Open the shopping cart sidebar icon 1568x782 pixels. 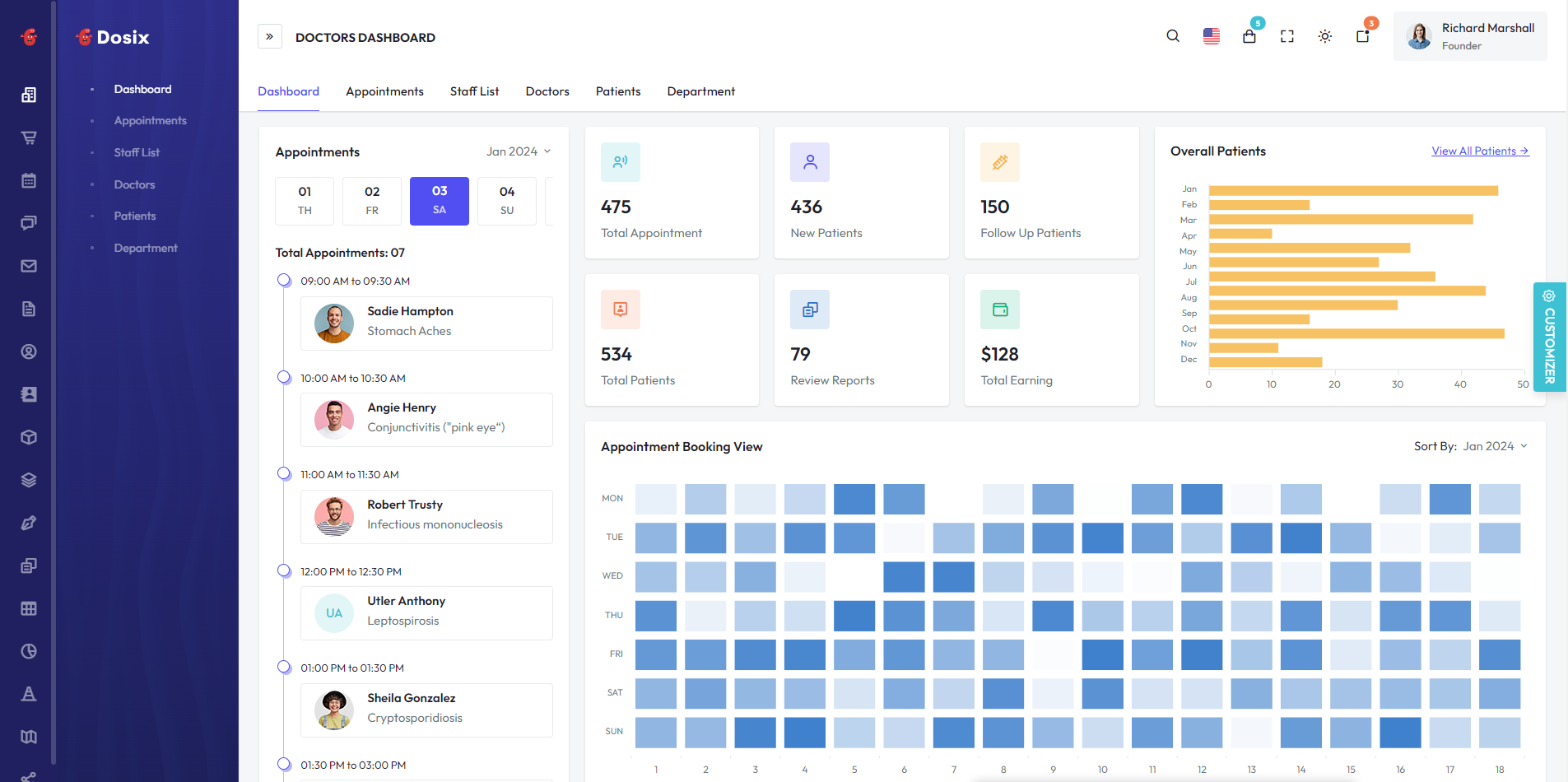29,137
